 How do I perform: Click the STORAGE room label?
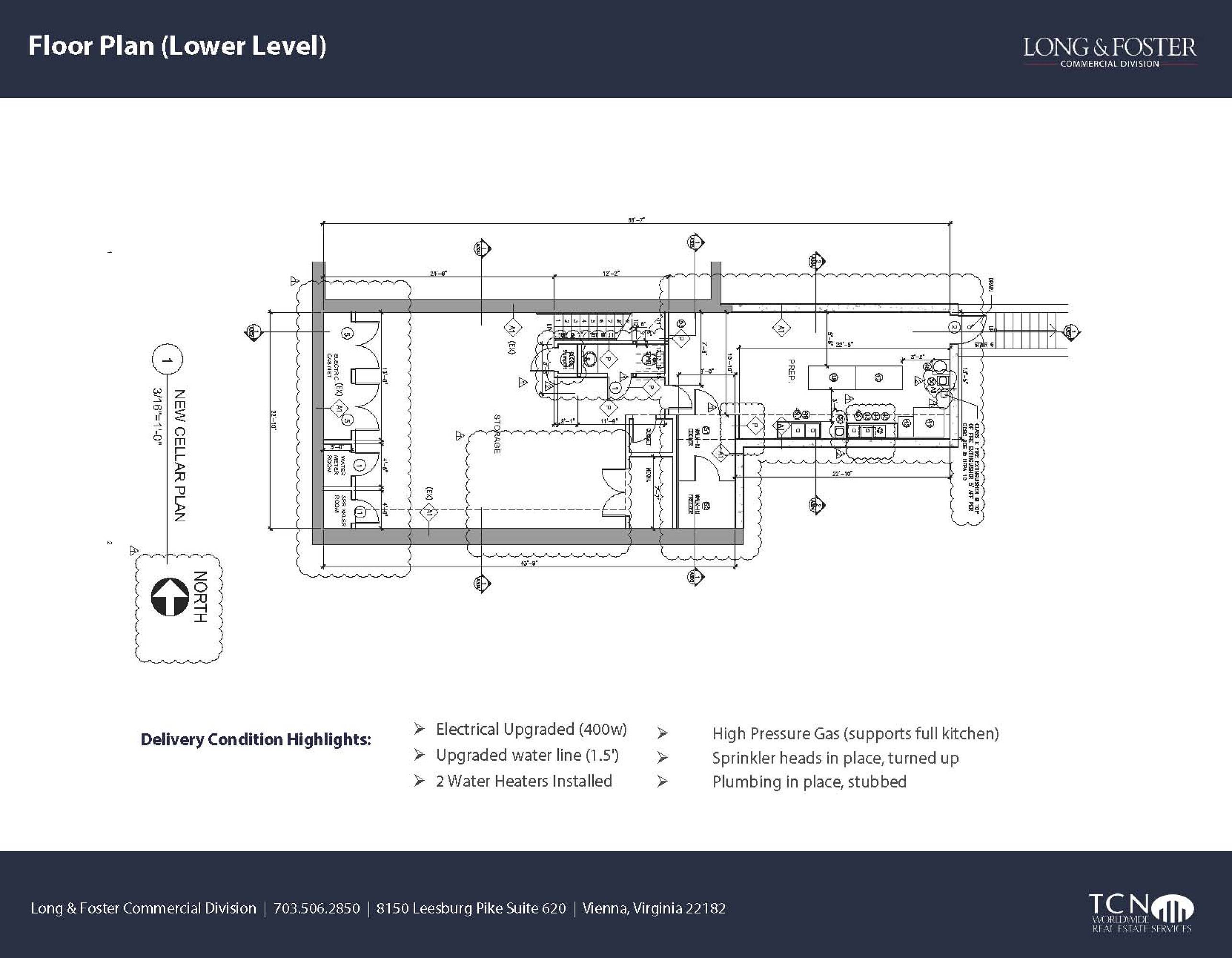pos(497,434)
